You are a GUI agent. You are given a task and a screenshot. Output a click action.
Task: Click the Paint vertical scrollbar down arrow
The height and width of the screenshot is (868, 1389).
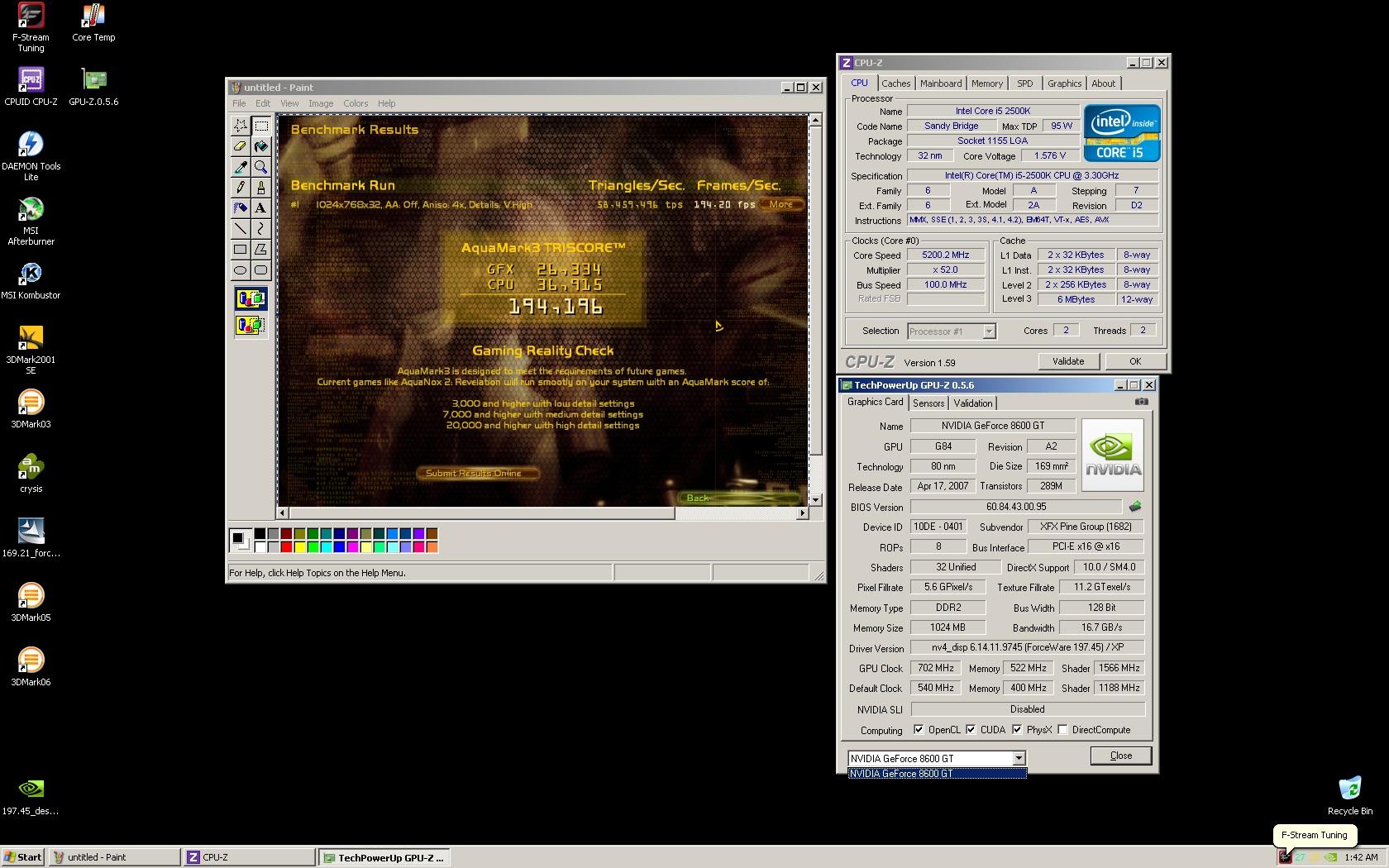coord(815,499)
